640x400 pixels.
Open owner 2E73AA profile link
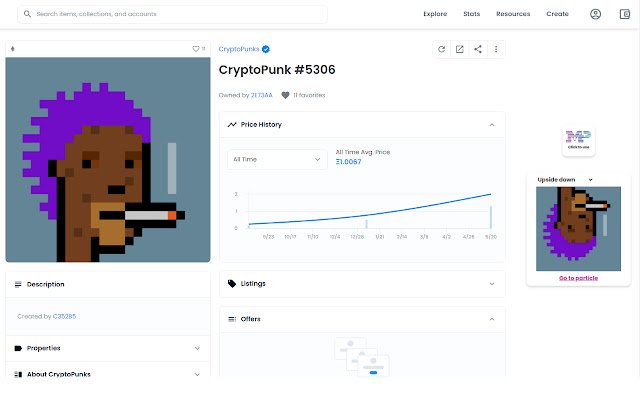[x=262, y=95]
